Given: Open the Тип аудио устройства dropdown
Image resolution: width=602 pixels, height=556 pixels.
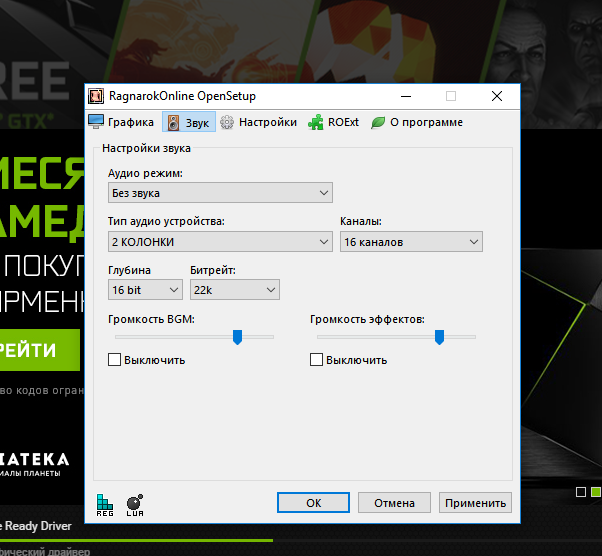Looking at the screenshot, I should [x=220, y=242].
